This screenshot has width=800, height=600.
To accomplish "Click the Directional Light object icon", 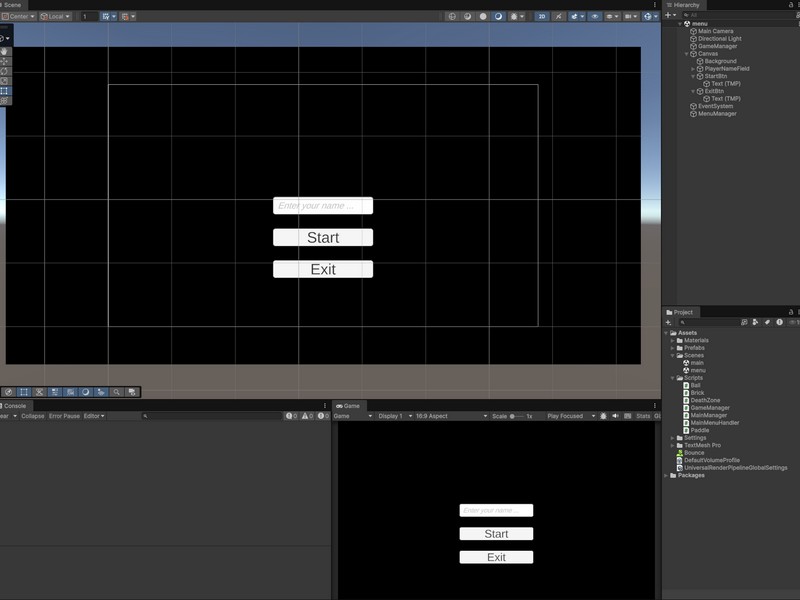I will [x=693, y=39].
